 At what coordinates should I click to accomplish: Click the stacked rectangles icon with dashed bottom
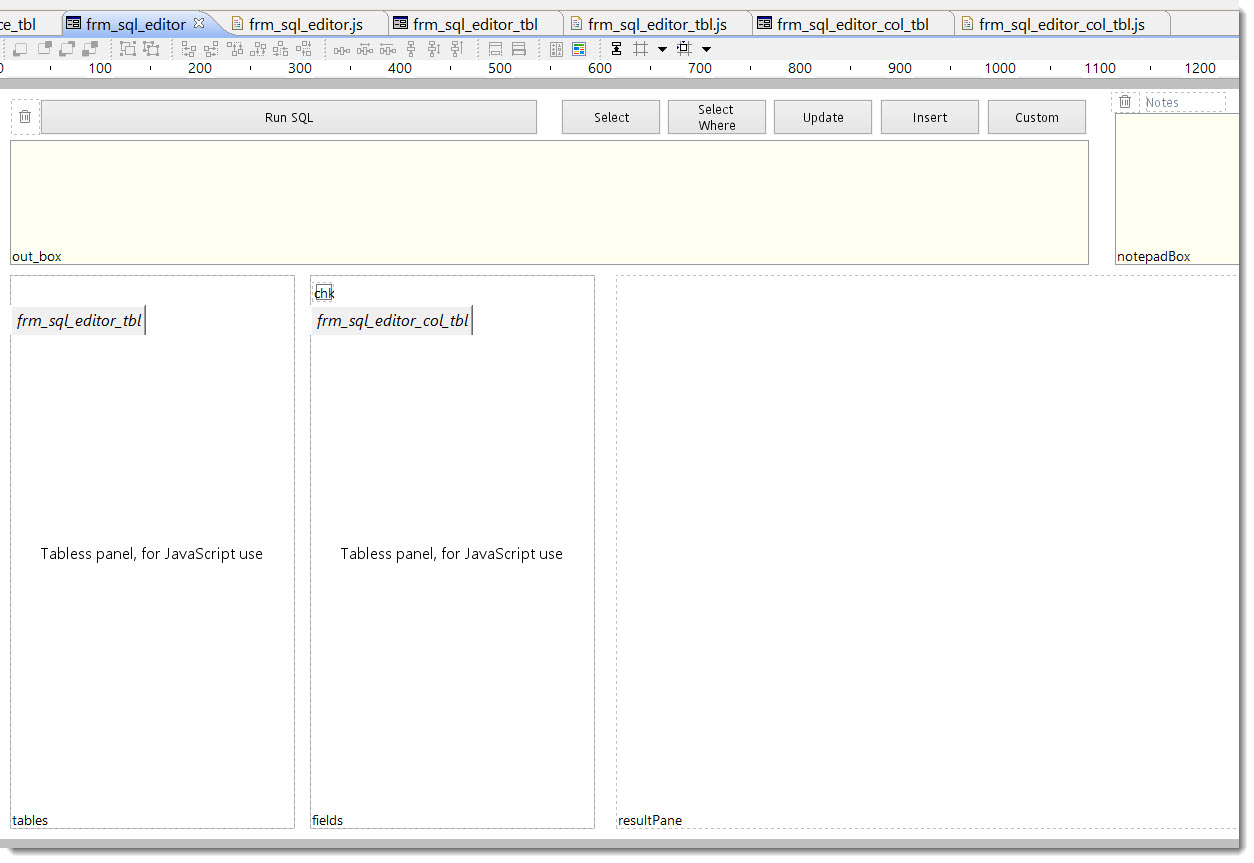pos(495,49)
